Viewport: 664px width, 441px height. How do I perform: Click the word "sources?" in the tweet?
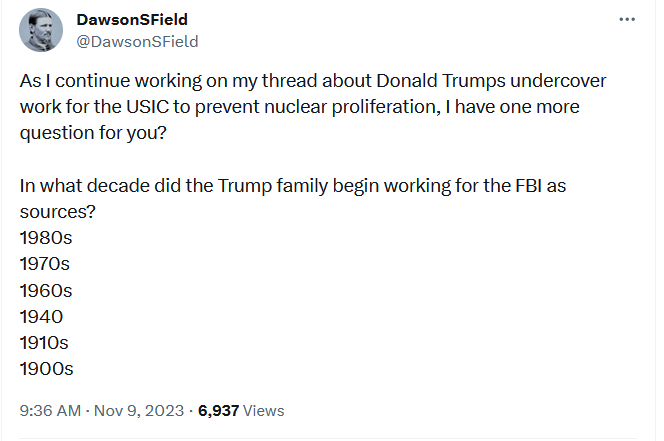click(58, 212)
